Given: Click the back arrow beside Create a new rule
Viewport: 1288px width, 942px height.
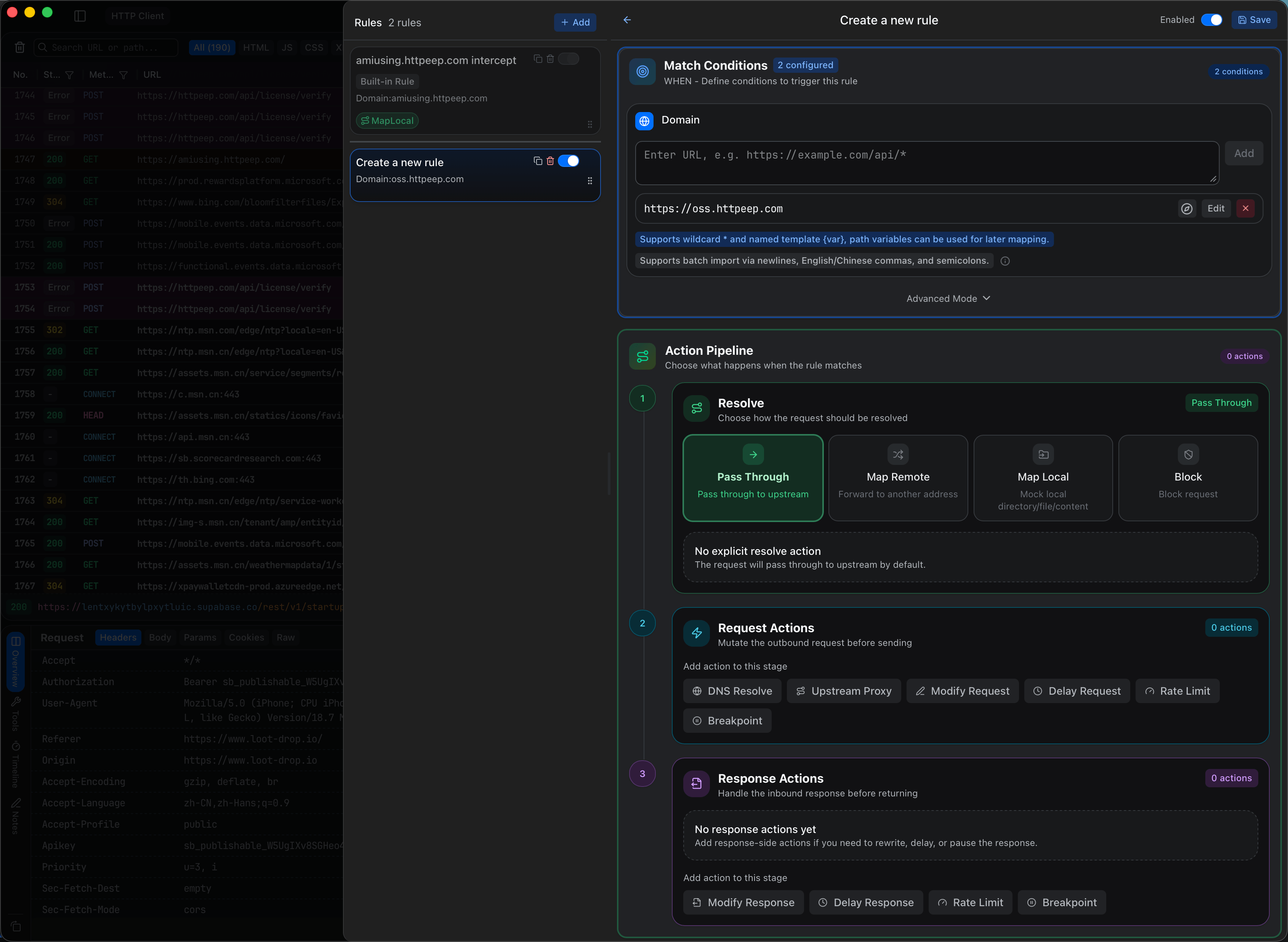Looking at the screenshot, I should [x=627, y=20].
